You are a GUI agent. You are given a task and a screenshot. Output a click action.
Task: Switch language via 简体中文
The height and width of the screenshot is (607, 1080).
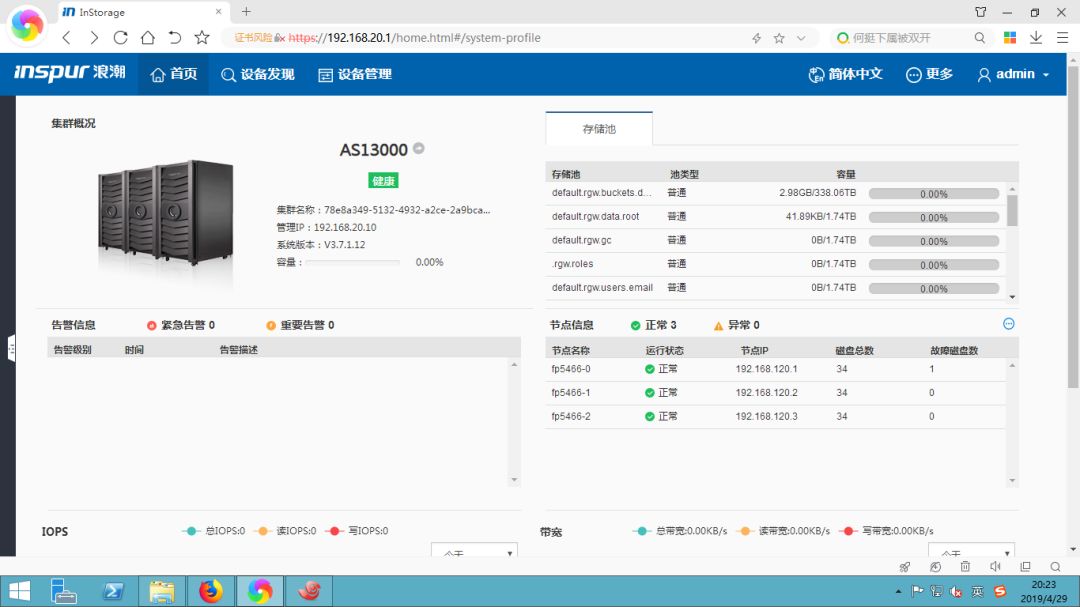[845, 74]
